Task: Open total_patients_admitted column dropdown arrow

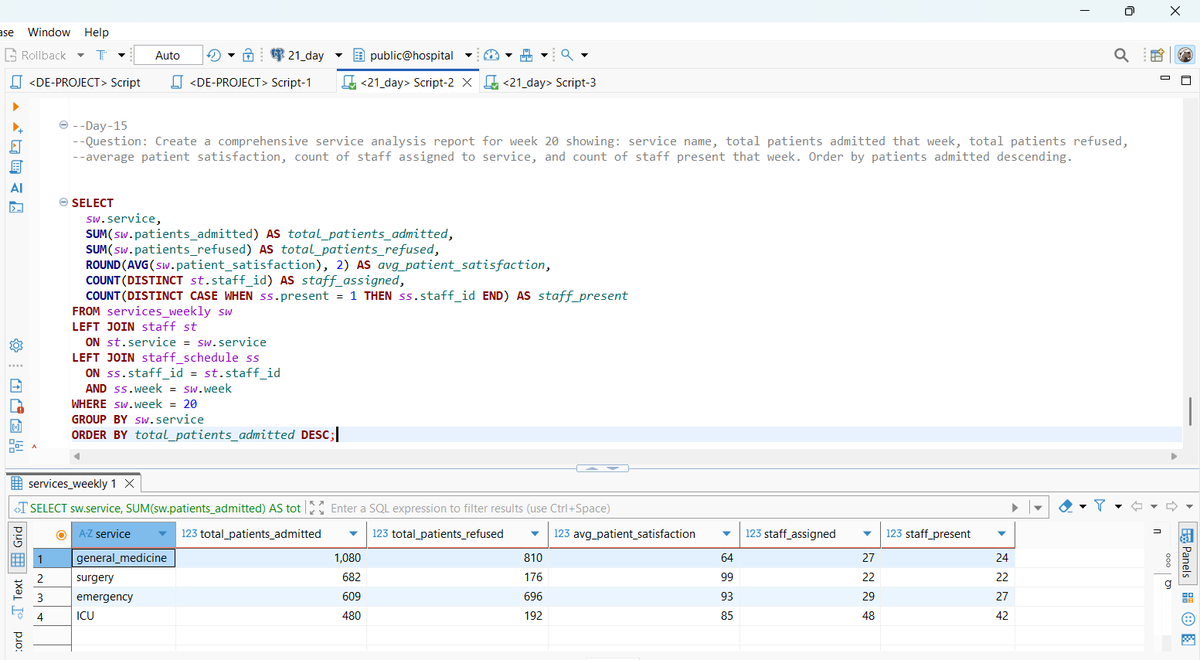Action: pos(354,534)
